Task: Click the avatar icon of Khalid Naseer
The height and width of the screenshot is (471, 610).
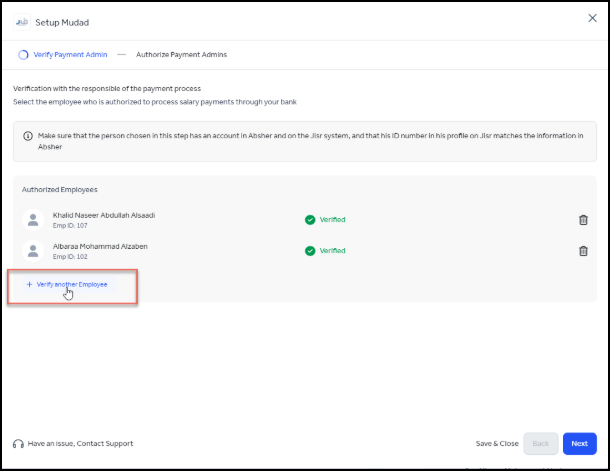Action: click(x=35, y=220)
